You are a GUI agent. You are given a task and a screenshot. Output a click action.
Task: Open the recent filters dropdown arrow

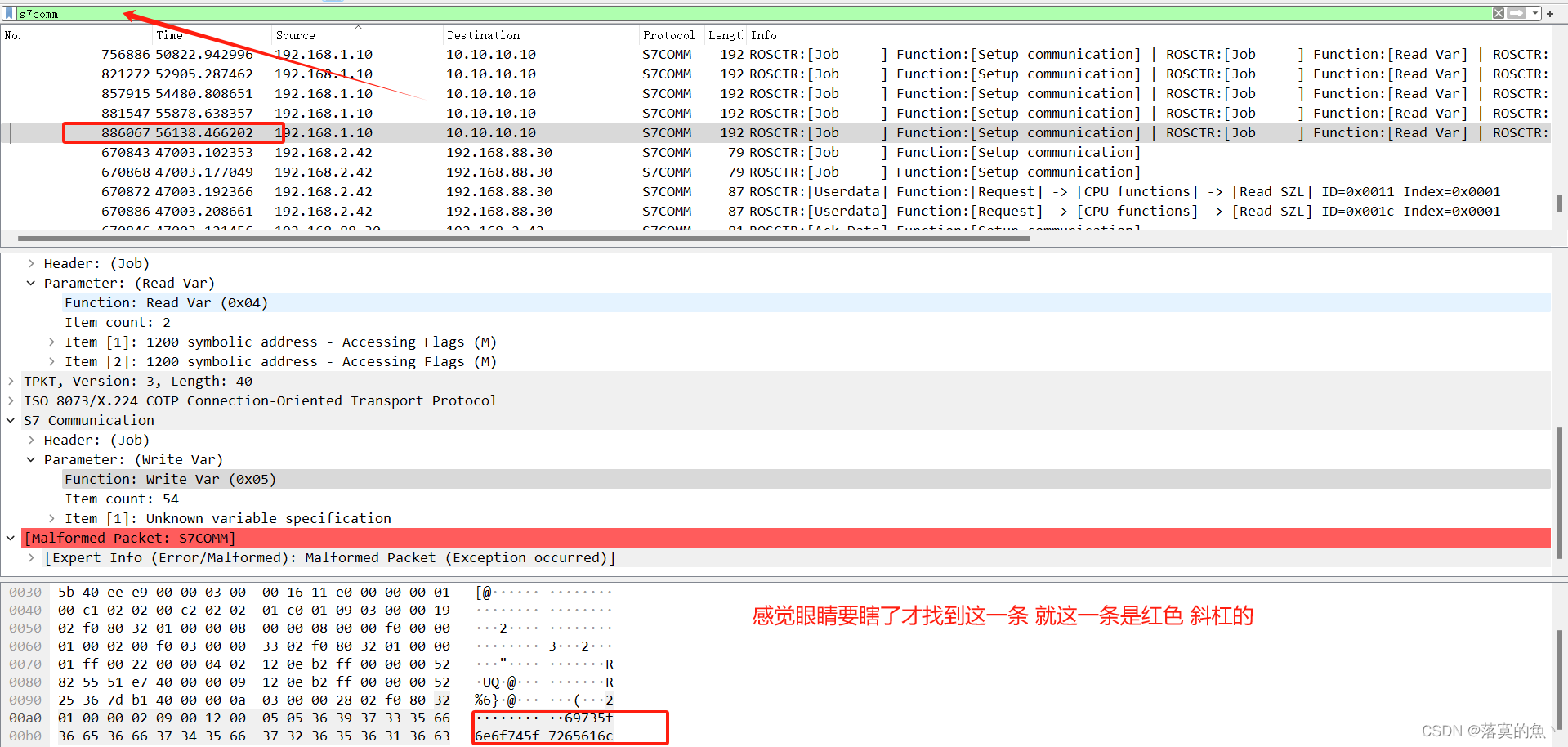click(x=1535, y=13)
